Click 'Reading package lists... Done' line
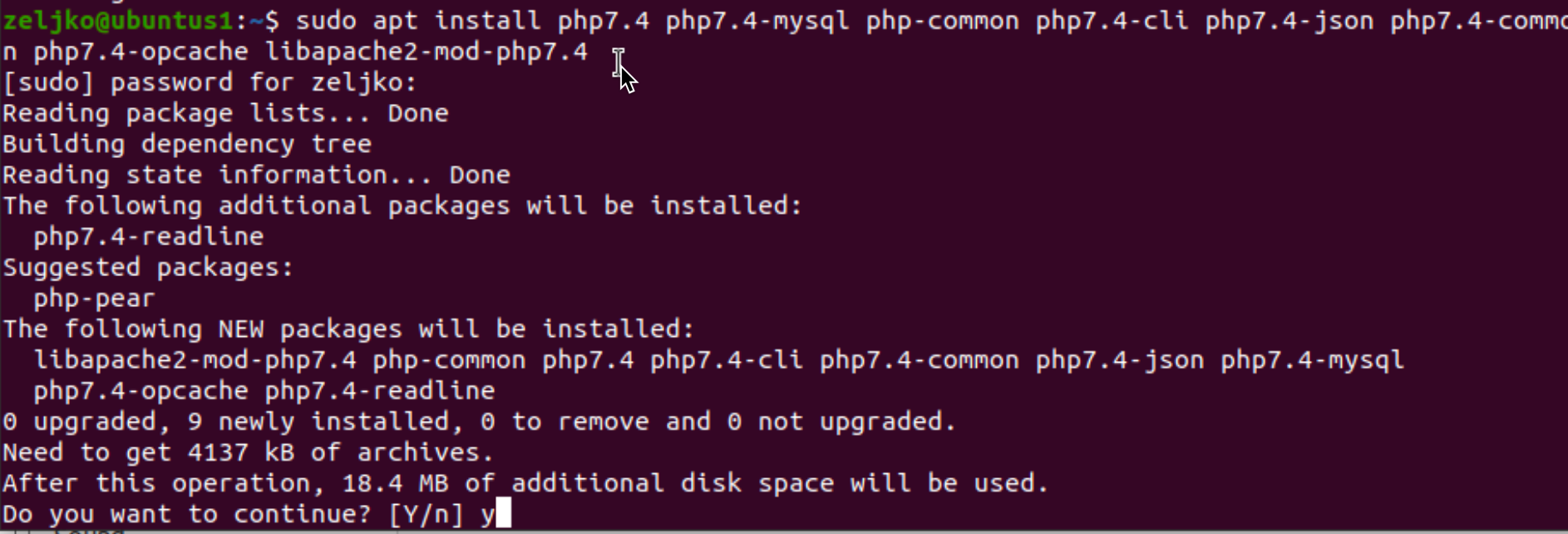The width and height of the screenshot is (1568, 534). 225,113
